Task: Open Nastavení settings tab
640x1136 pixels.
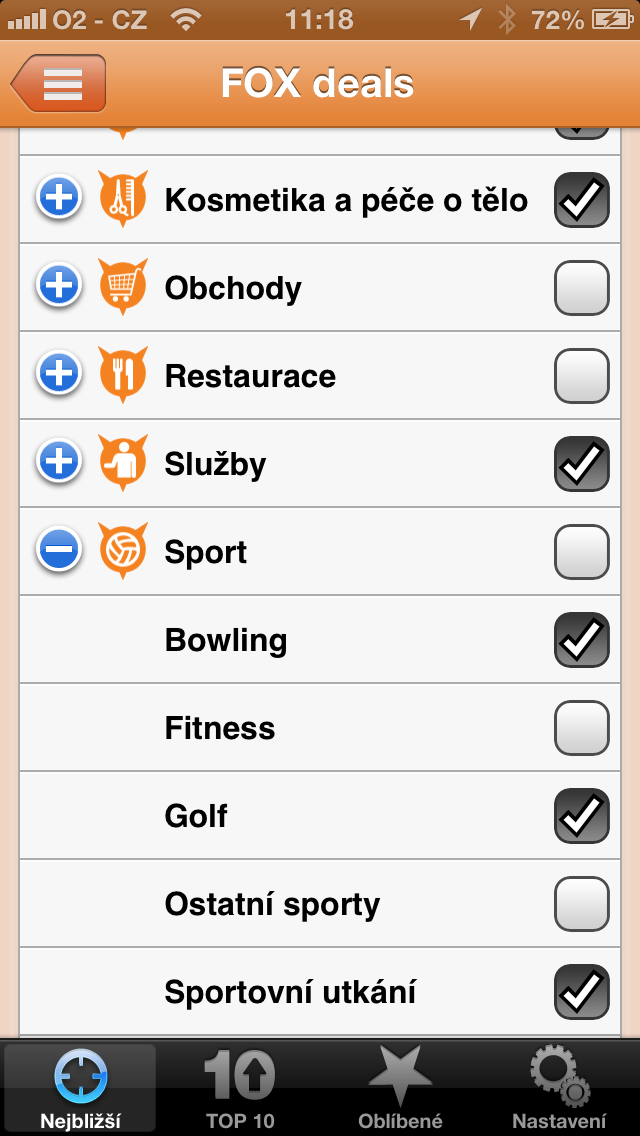Action: point(559,1090)
